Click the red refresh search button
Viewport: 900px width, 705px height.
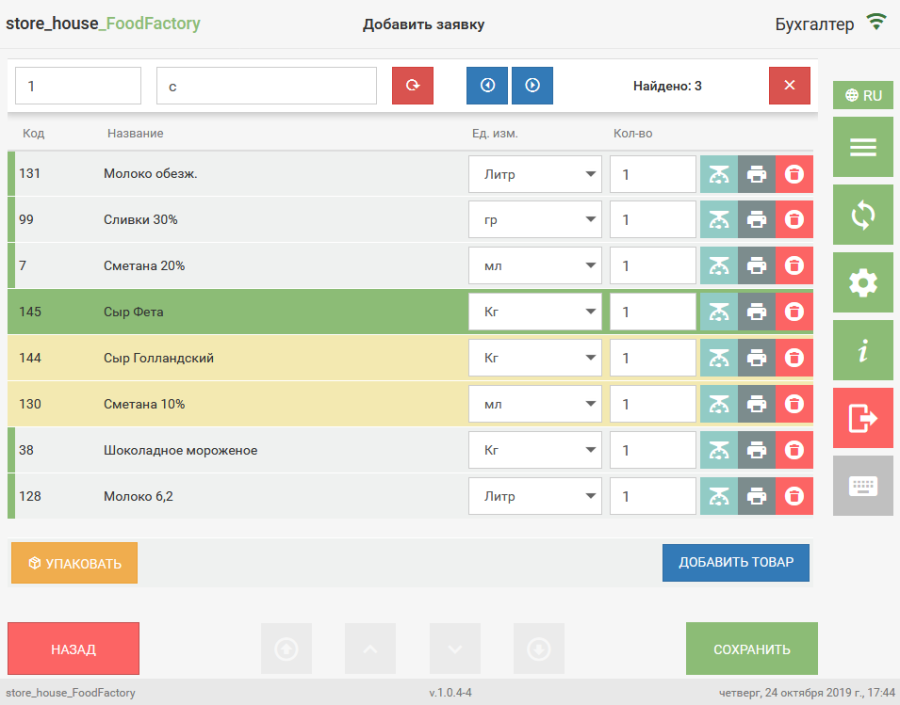(x=412, y=86)
